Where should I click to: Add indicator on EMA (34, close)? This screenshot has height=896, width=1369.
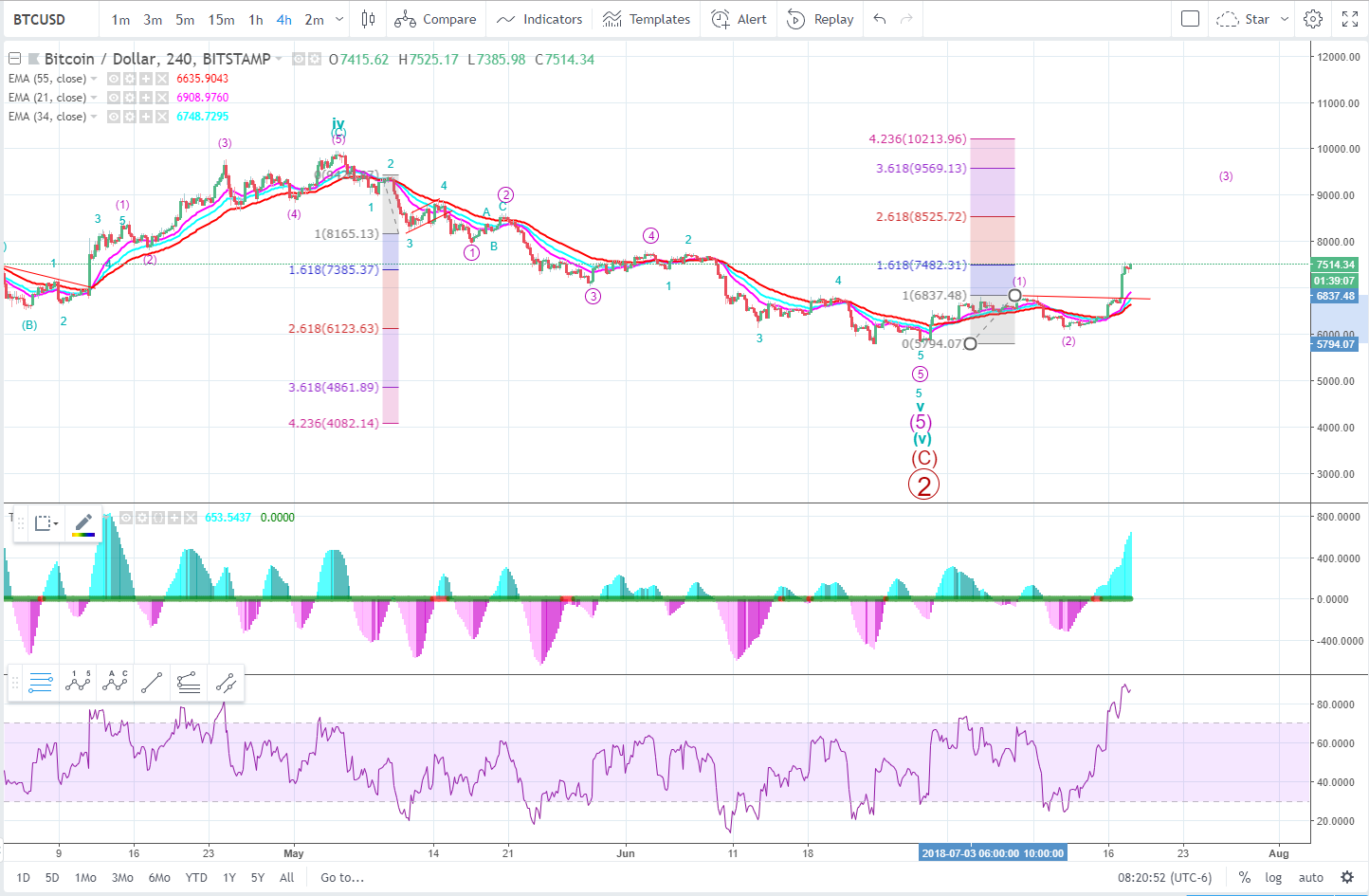point(146,117)
